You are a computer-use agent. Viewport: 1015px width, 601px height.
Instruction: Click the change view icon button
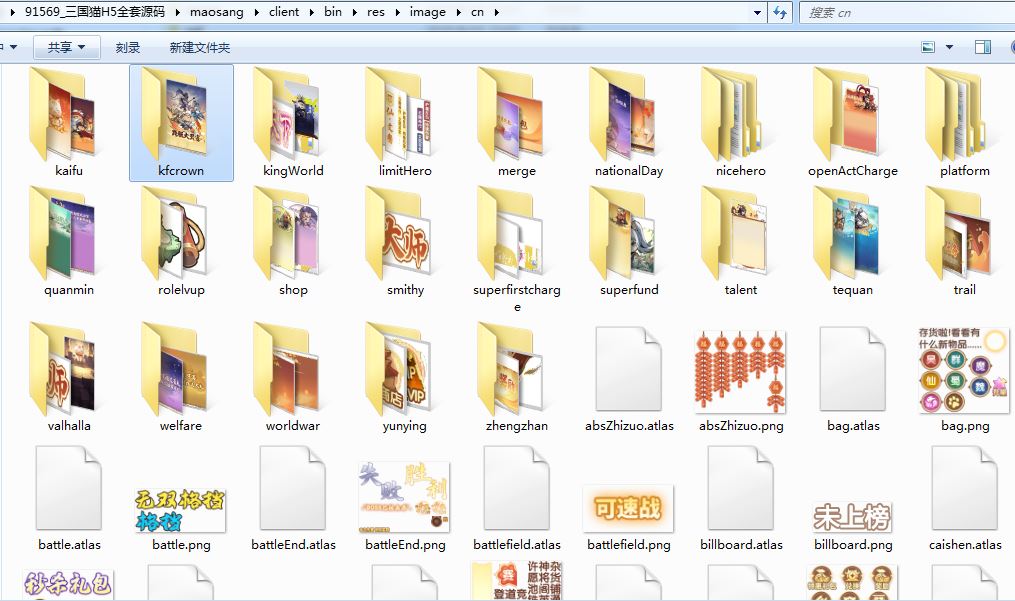pyautogui.click(x=928, y=47)
